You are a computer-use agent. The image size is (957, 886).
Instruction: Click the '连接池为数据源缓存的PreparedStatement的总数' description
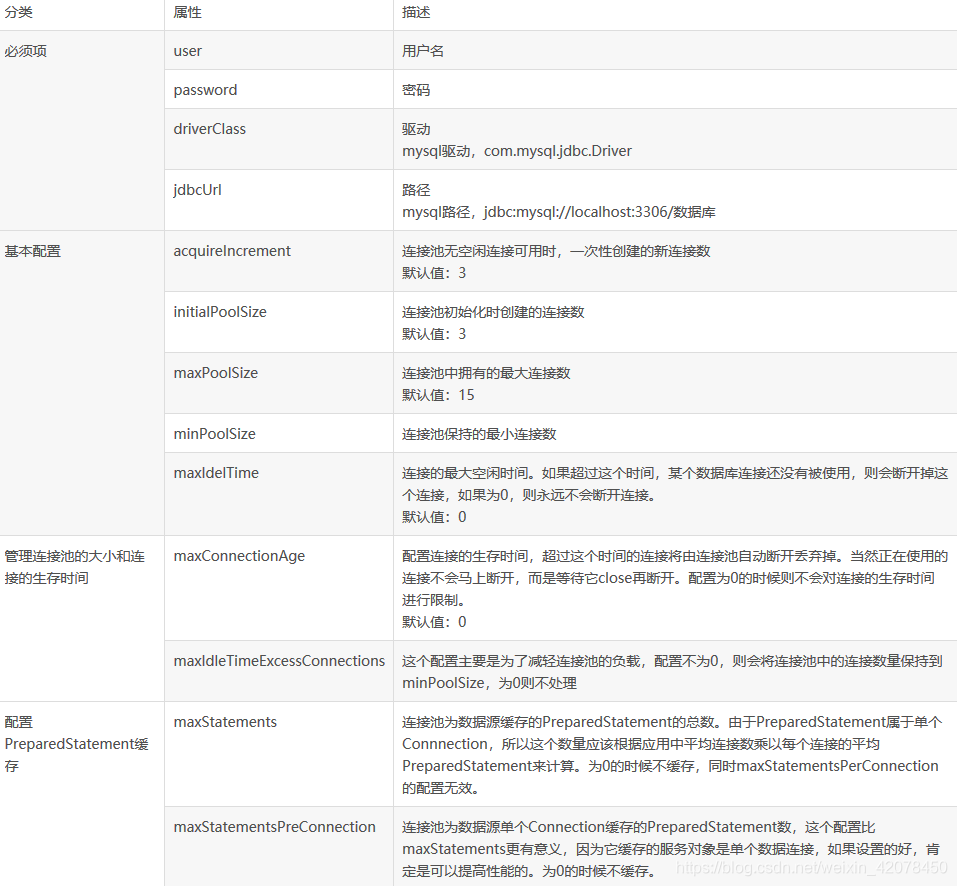(558, 722)
